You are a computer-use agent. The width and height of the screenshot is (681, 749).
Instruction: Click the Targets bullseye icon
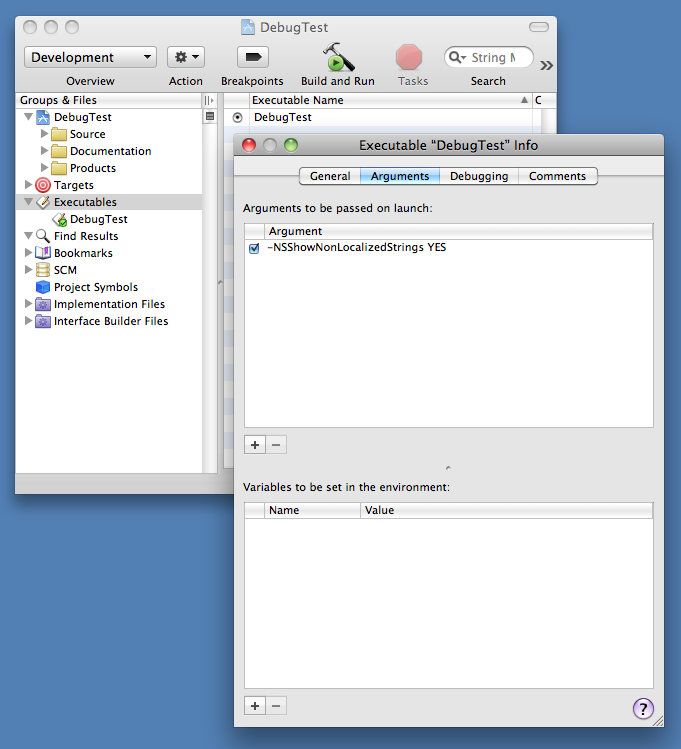pyautogui.click(x=43, y=185)
